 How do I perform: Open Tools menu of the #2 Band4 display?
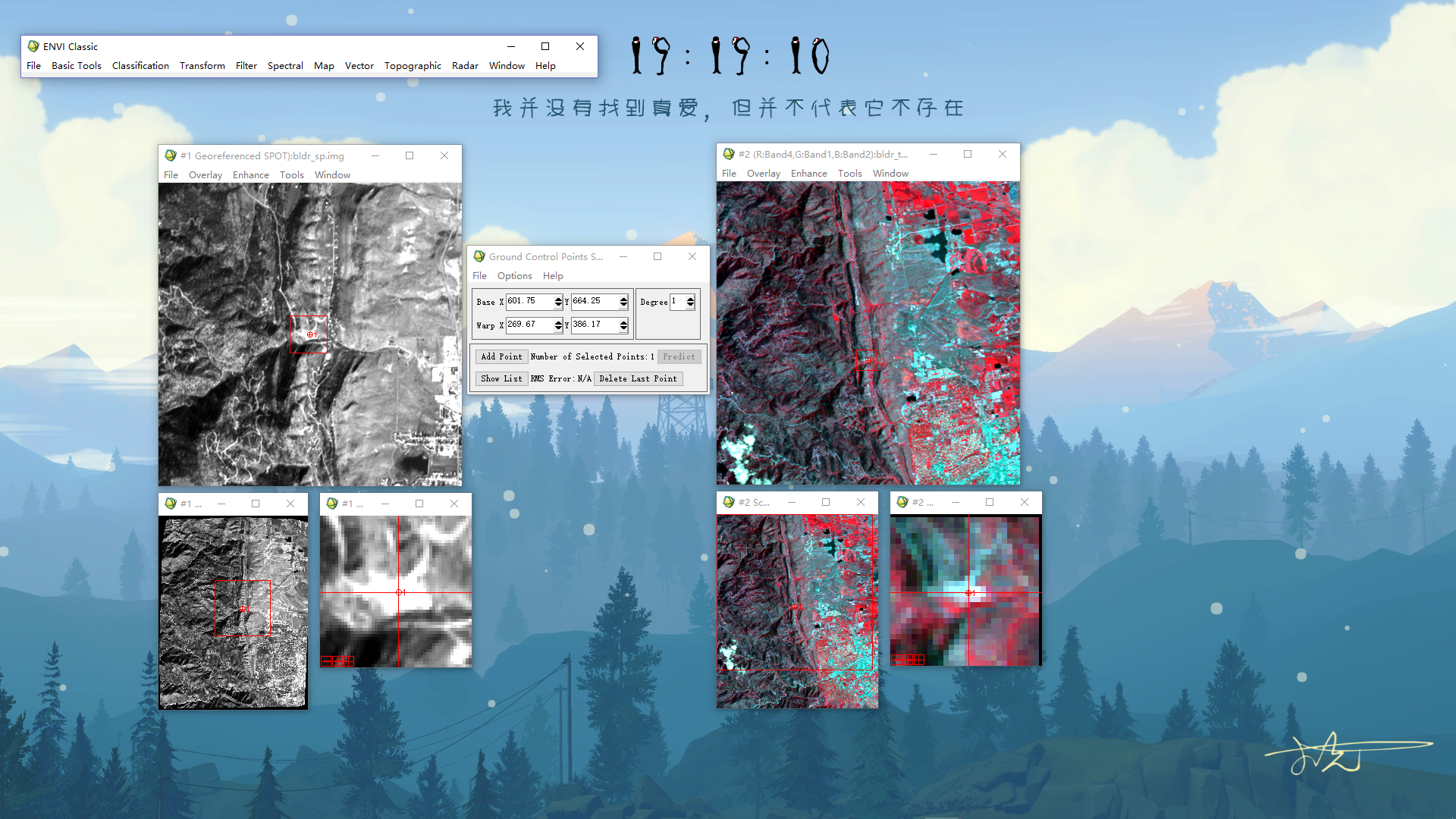click(850, 174)
